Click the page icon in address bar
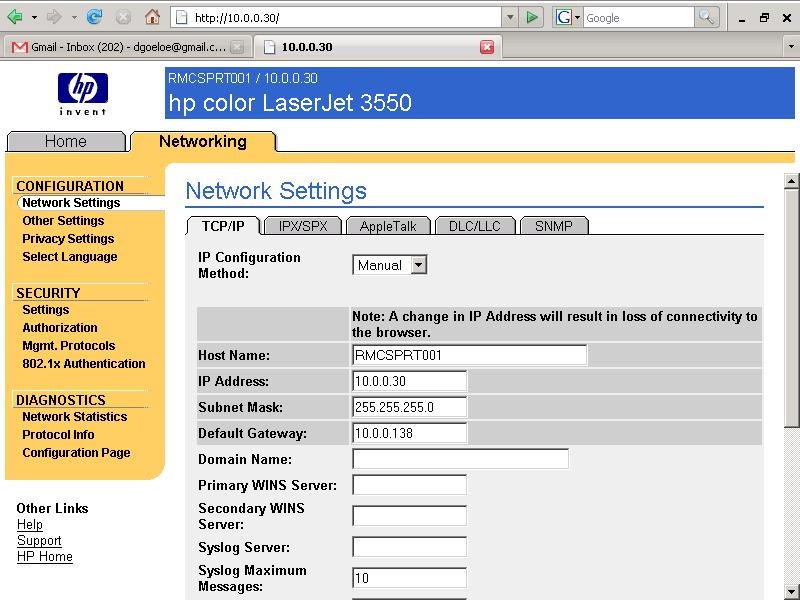Image resolution: width=800 pixels, height=600 pixels. pyautogui.click(x=181, y=18)
